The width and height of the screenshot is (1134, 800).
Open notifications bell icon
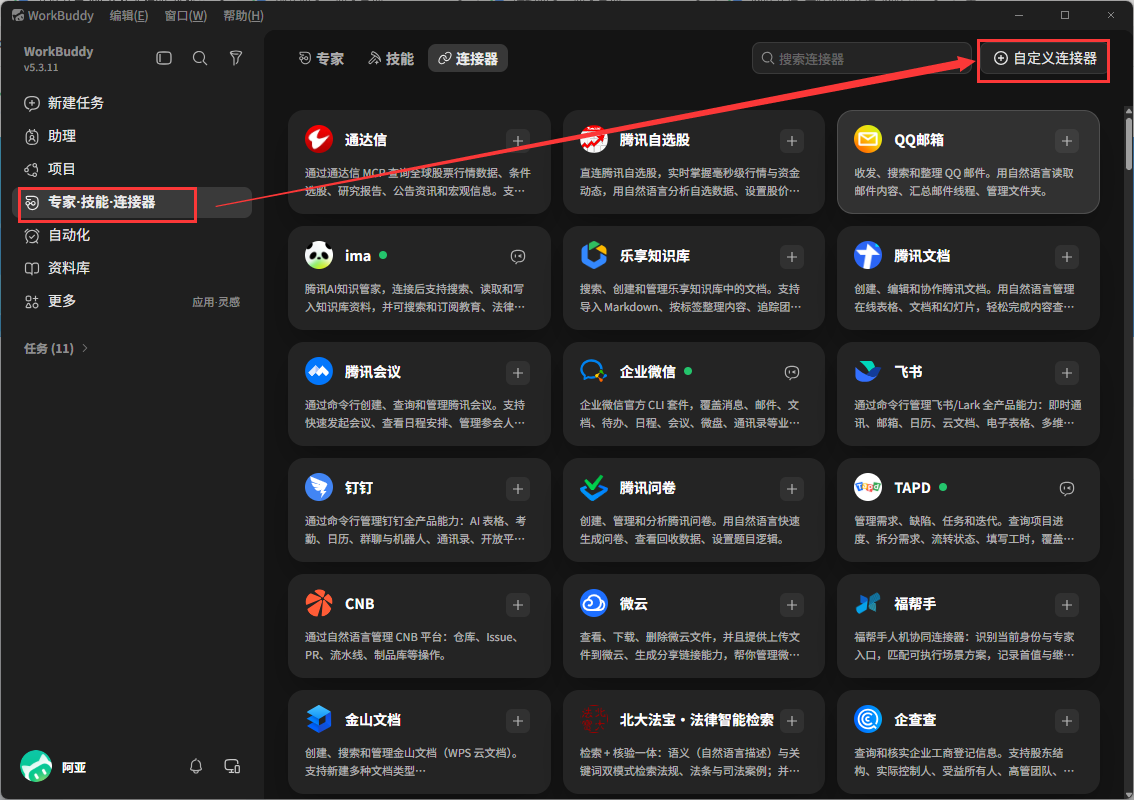(196, 766)
